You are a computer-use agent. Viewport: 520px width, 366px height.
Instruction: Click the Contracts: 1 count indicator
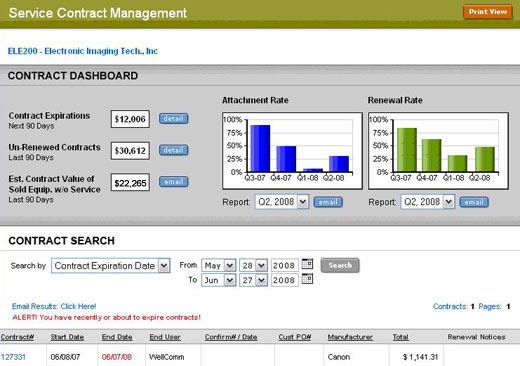pyautogui.click(x=454, y=306)
